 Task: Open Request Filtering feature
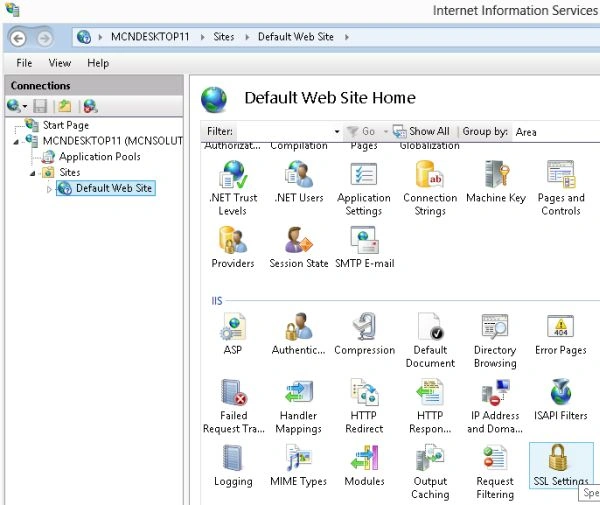click(495, 471)
